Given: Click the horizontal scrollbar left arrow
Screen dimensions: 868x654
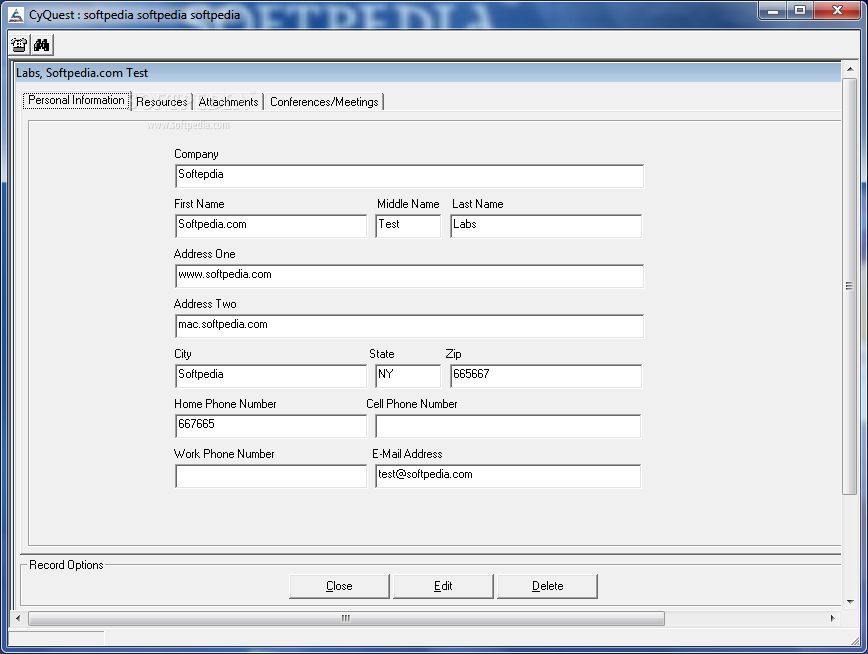Looking at the screenshot, I should 18,618.
